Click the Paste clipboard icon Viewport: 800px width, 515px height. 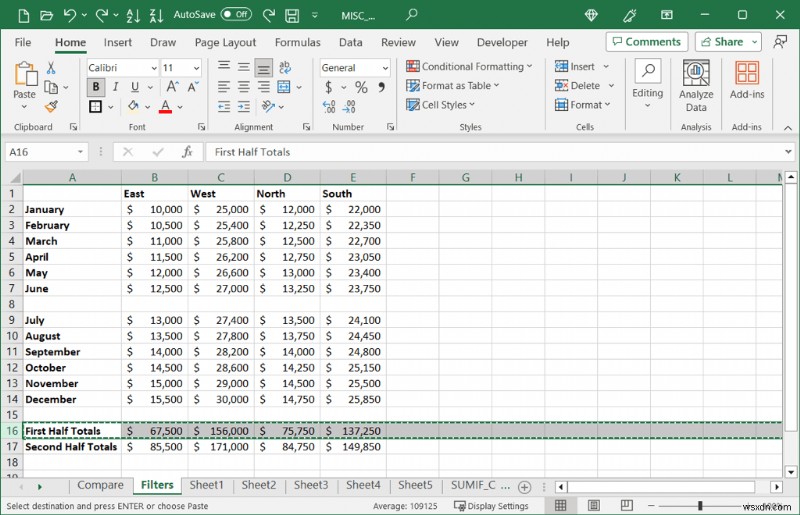pyautogui.click(x=24, y=75)
